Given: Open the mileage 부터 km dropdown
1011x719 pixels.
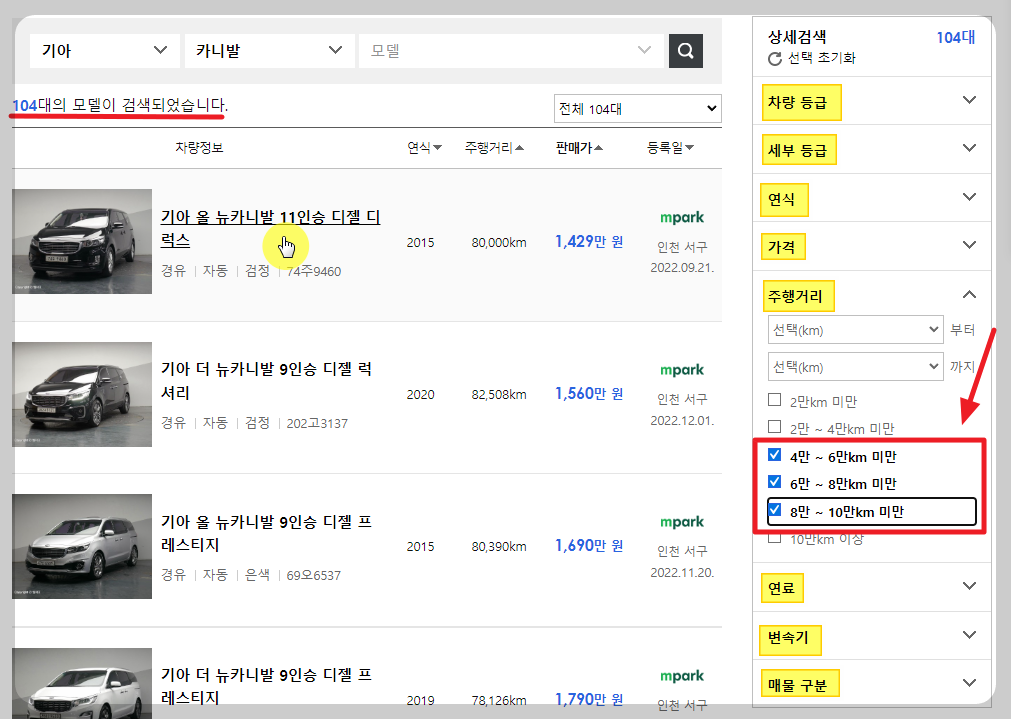Looking at the screenshot, I should [856, 330].
